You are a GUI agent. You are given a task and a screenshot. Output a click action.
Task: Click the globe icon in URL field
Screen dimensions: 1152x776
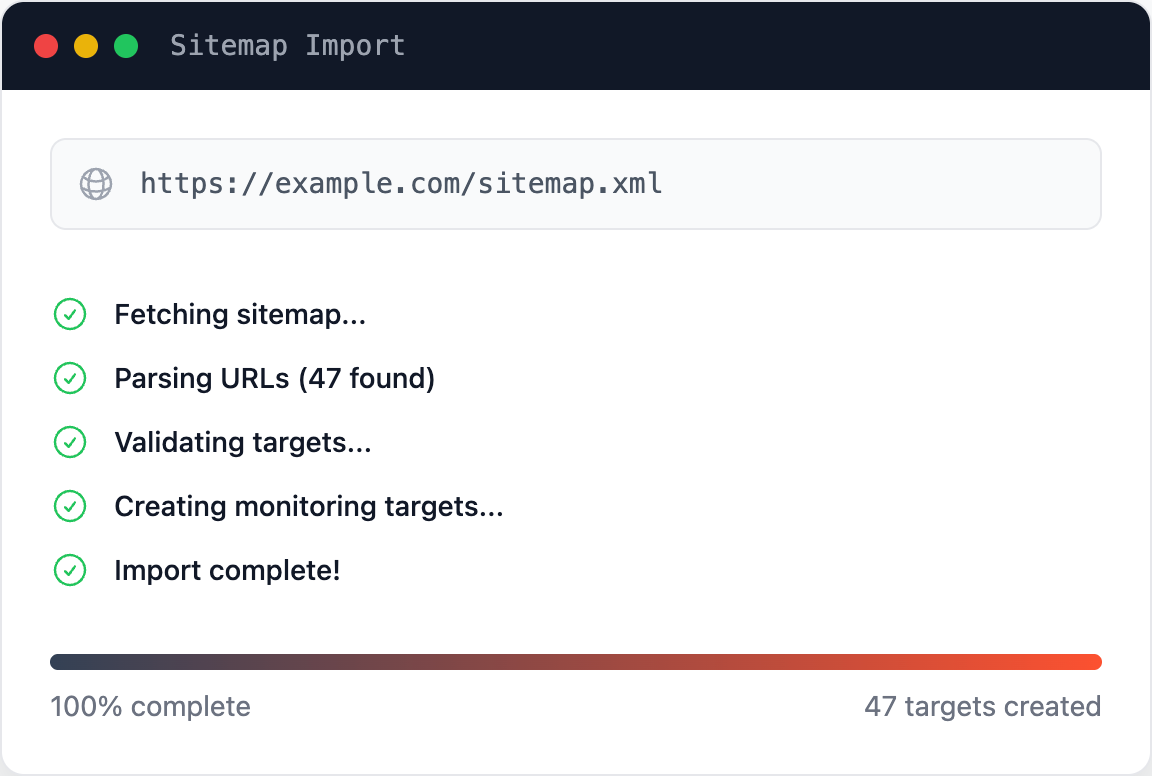pyautogui.click(x=96, y=184)
